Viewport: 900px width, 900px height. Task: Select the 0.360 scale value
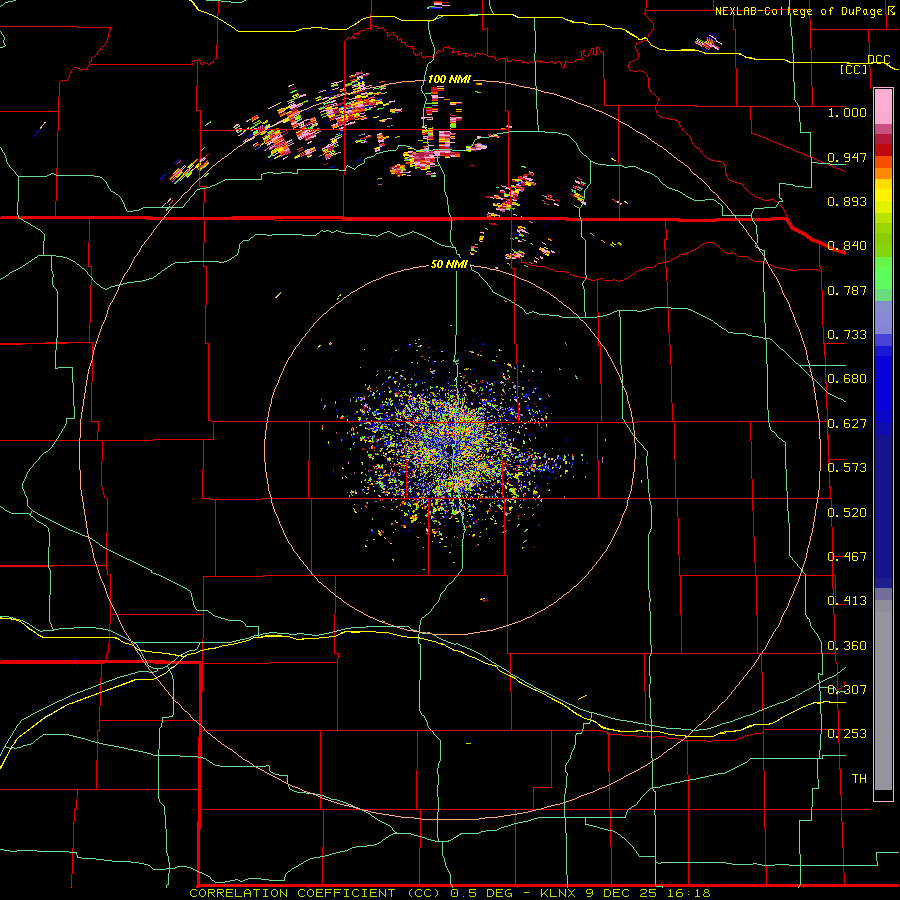tap(847, 646)
